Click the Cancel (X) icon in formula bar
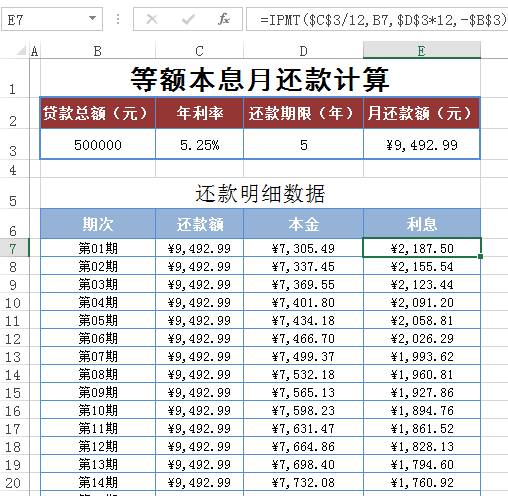The height and width of the screenshot is (496, 508). pos(152,19)
